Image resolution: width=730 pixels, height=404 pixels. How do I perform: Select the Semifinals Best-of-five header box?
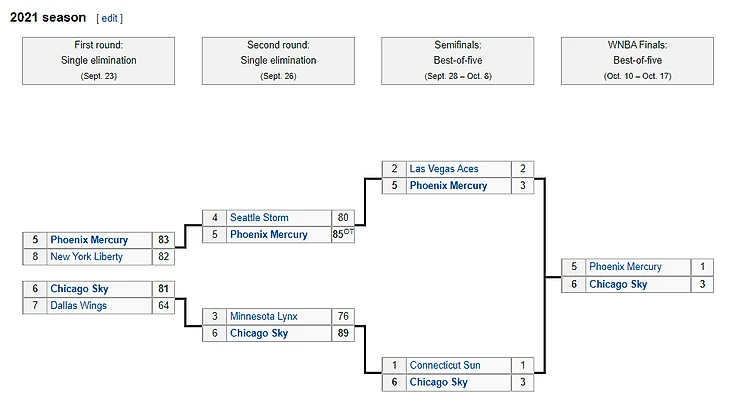point(457,60)
